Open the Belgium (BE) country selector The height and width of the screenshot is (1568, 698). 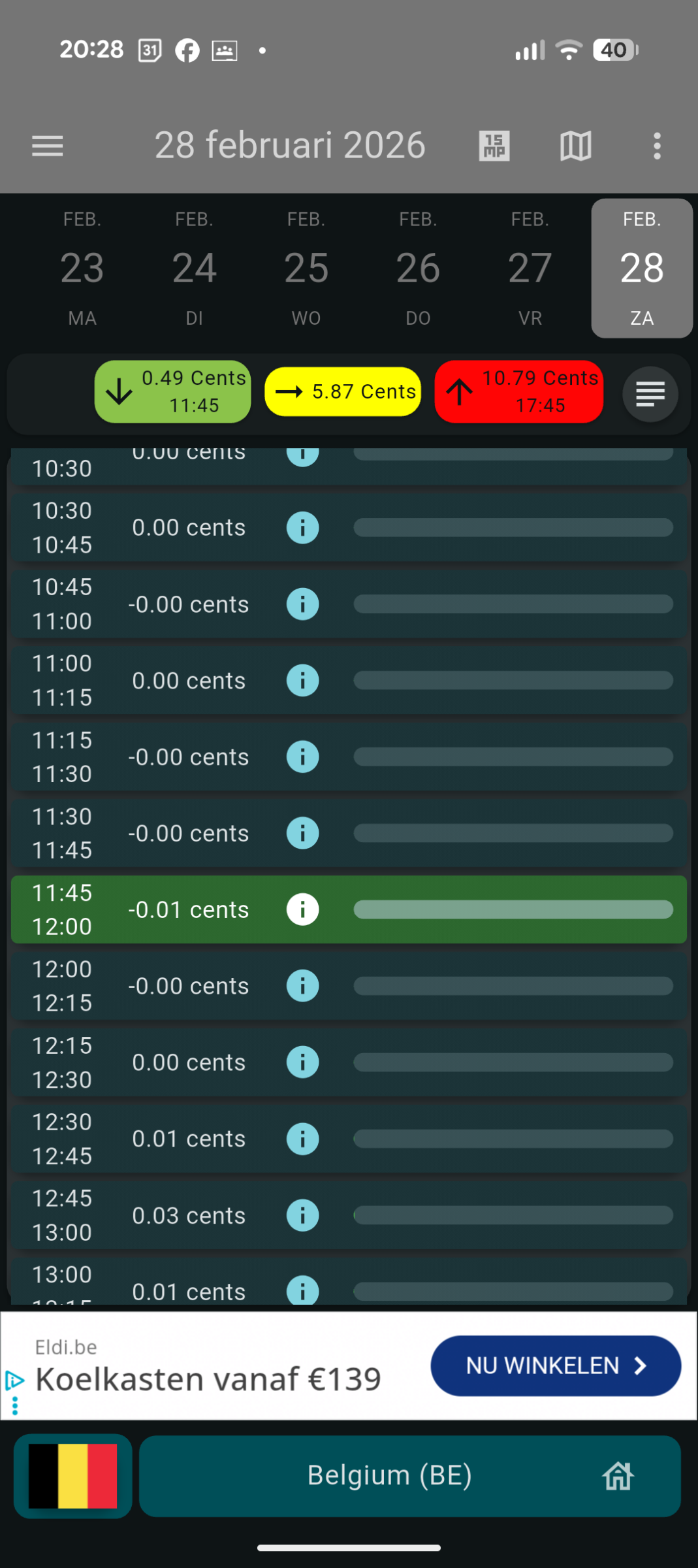click(389, 1476)
